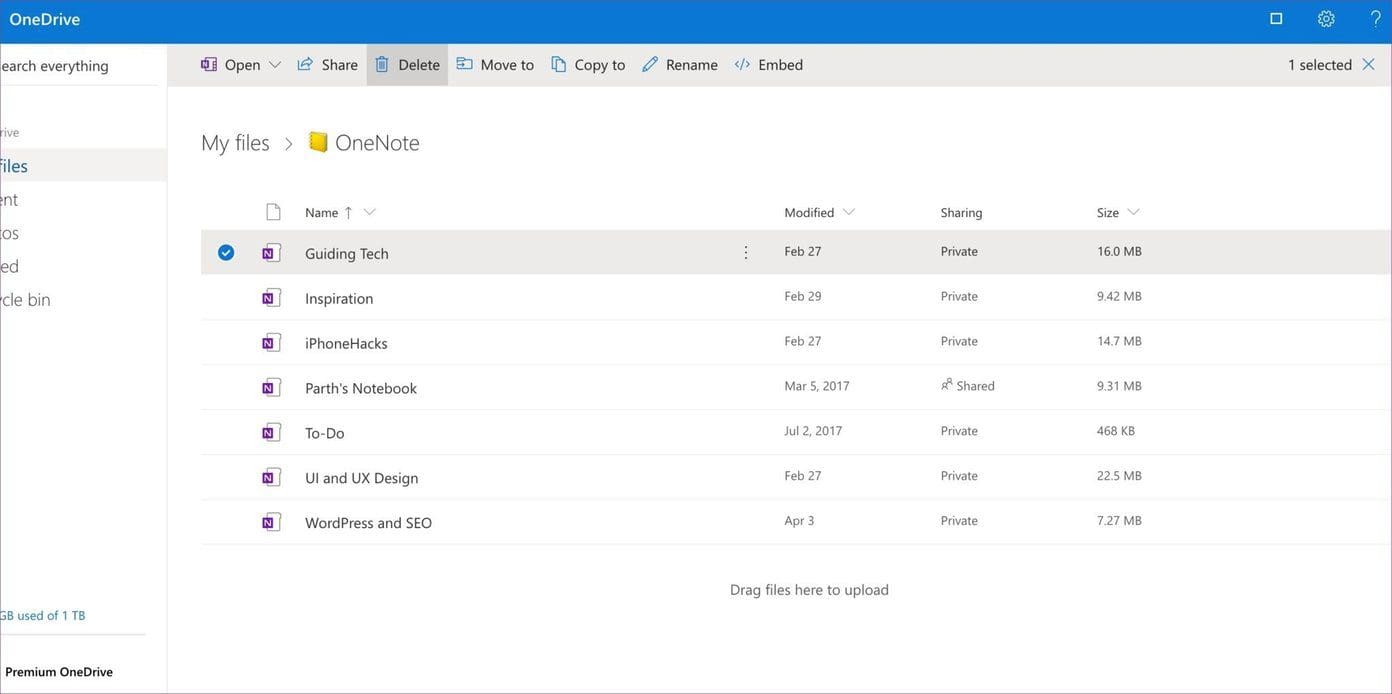Click OneNote icon beside UI and UX Design
The image size is (1392, 694).
271,477
